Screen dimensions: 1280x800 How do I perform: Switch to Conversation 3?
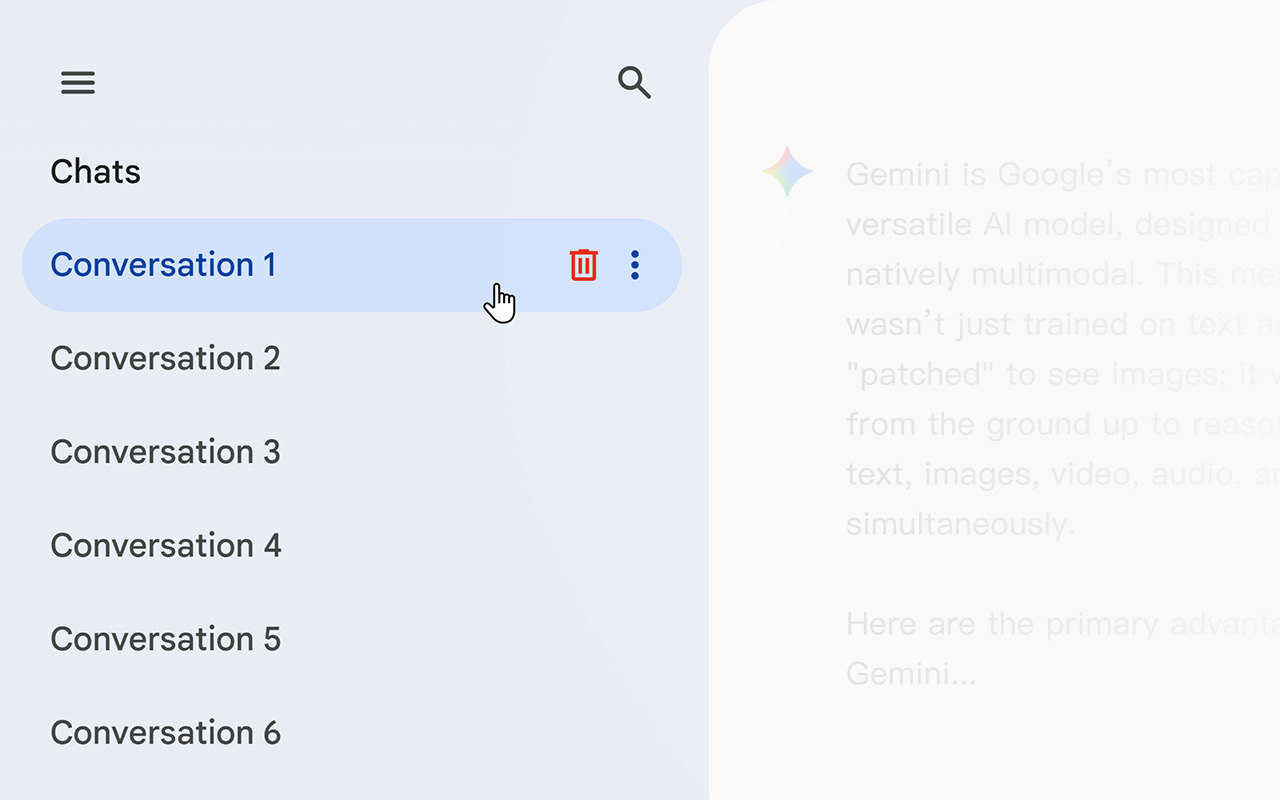166,452
